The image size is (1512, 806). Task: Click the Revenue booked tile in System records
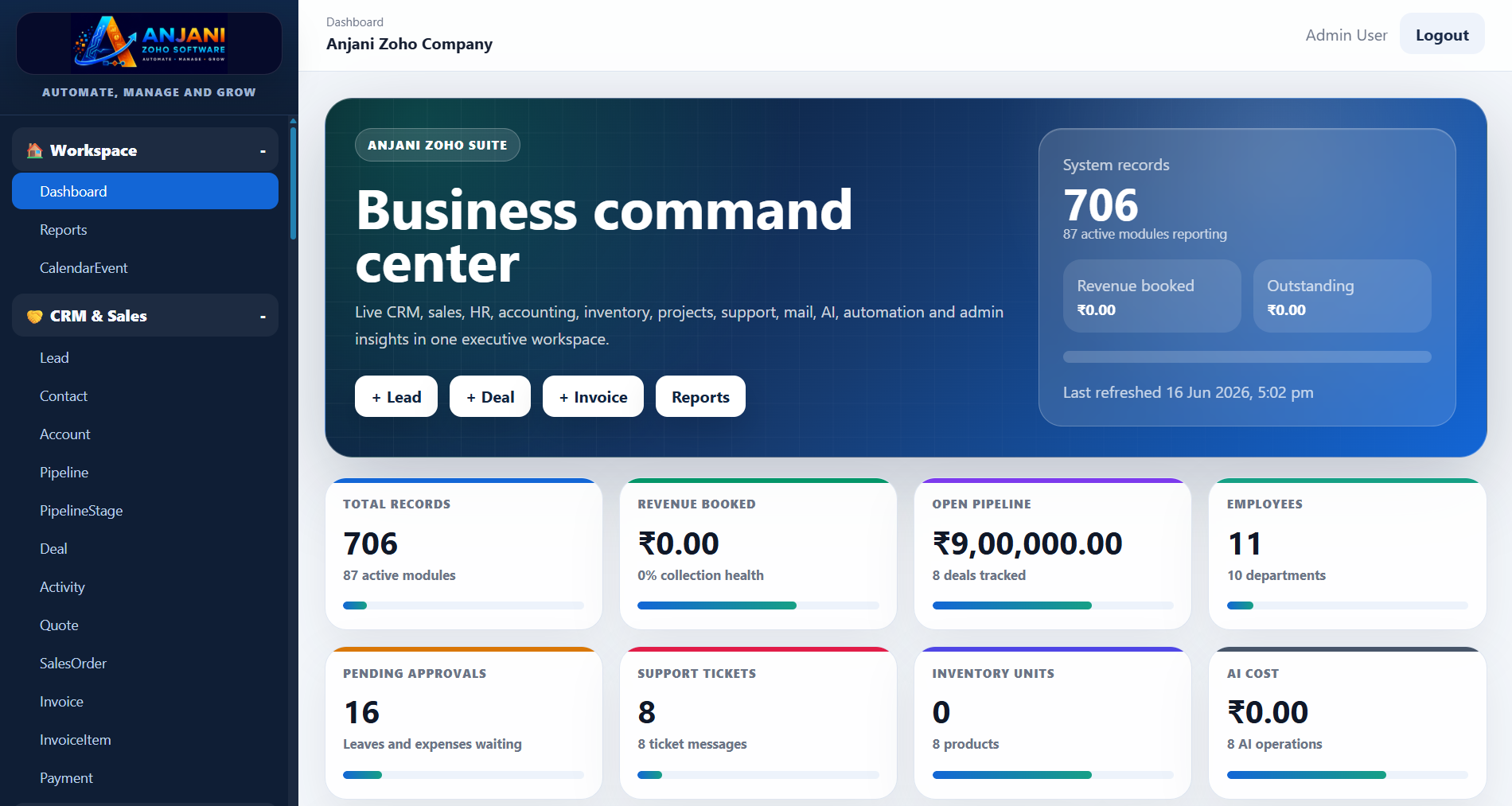pos(1152,296)
